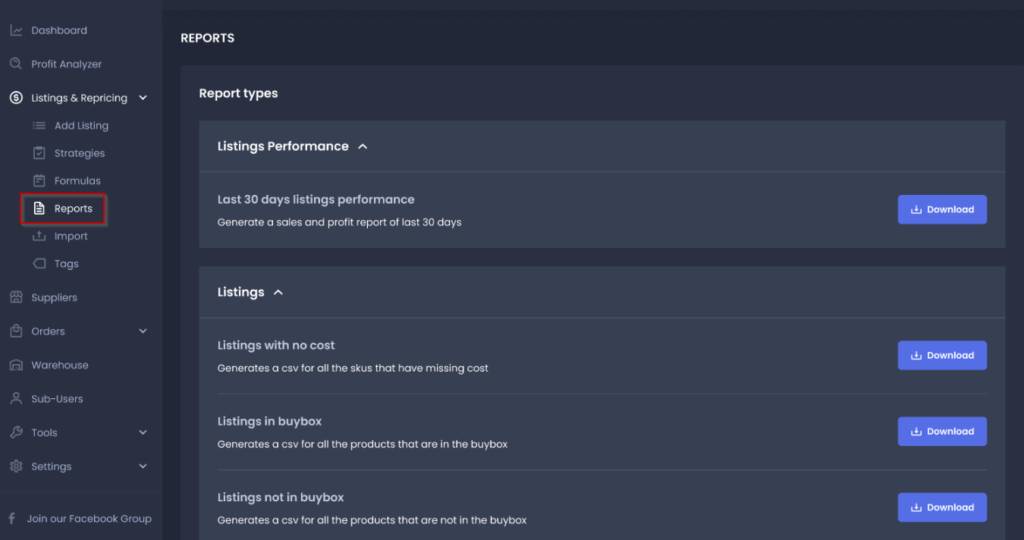The width and height of the screenshot is (1024, 540).
Task: Expand the Orders menu chevron
Action: tap(143, 331)
